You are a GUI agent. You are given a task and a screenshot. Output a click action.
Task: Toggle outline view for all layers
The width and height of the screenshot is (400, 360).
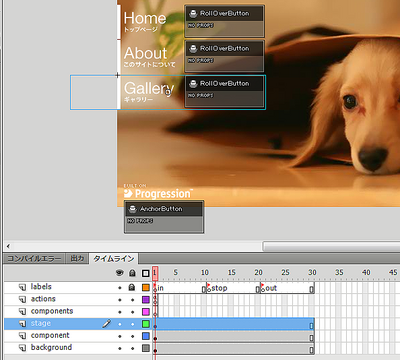[145, 273]
